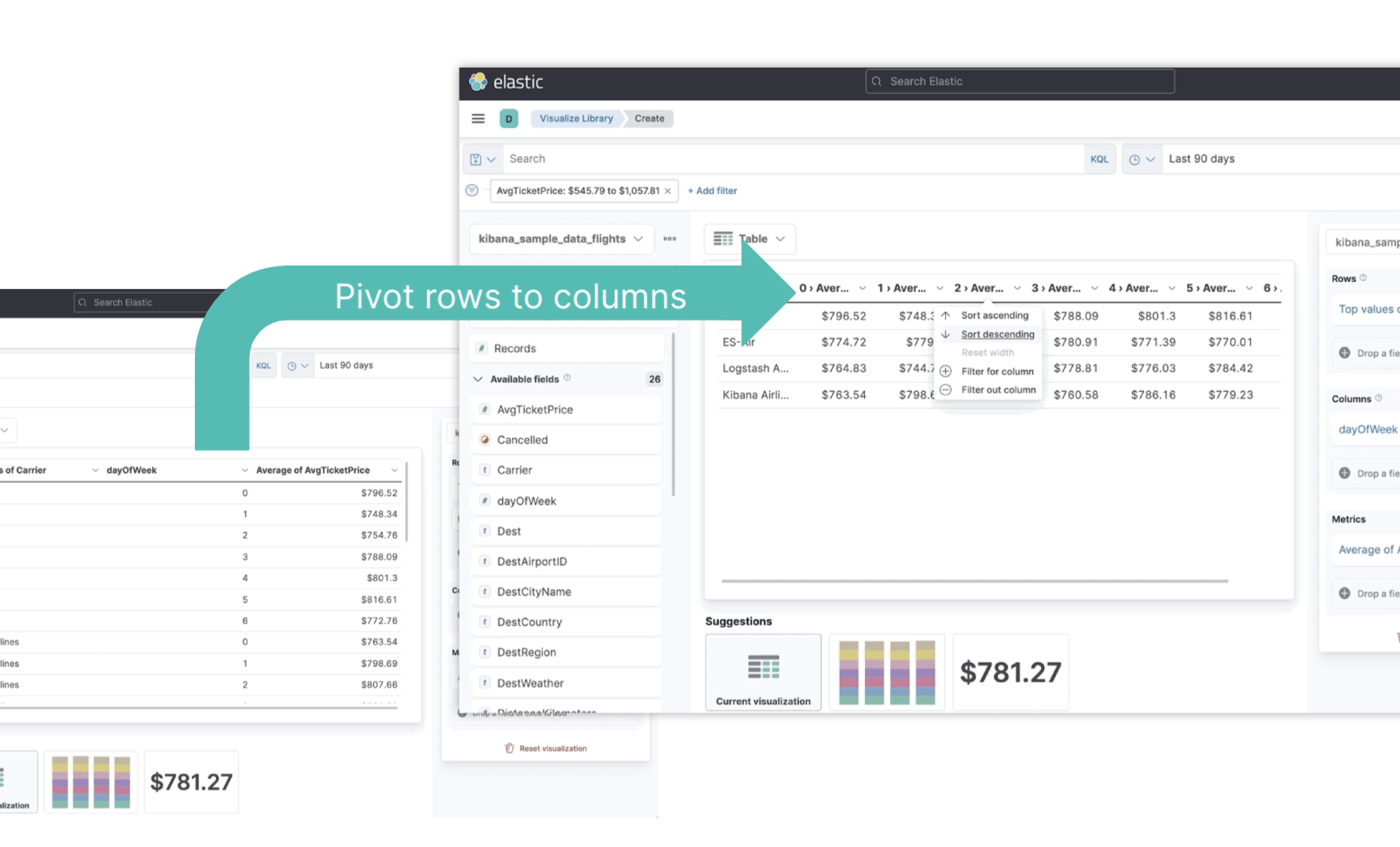Choose Filter out column menu entry
The height and width of the screenshot is (847, 1400).
(998, 390)
